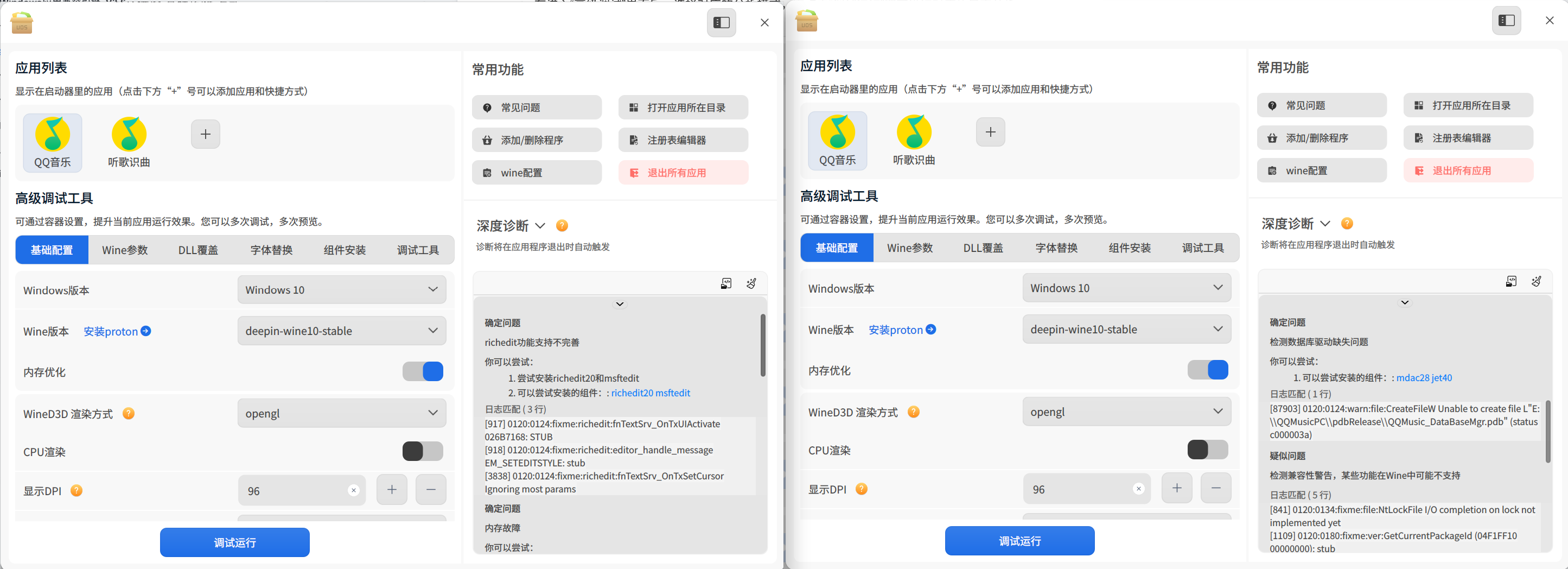Click broom clear icon in right diagnosis panel
The width and height of the screenshot is (1568, 569).
(x=1537, y=281)
